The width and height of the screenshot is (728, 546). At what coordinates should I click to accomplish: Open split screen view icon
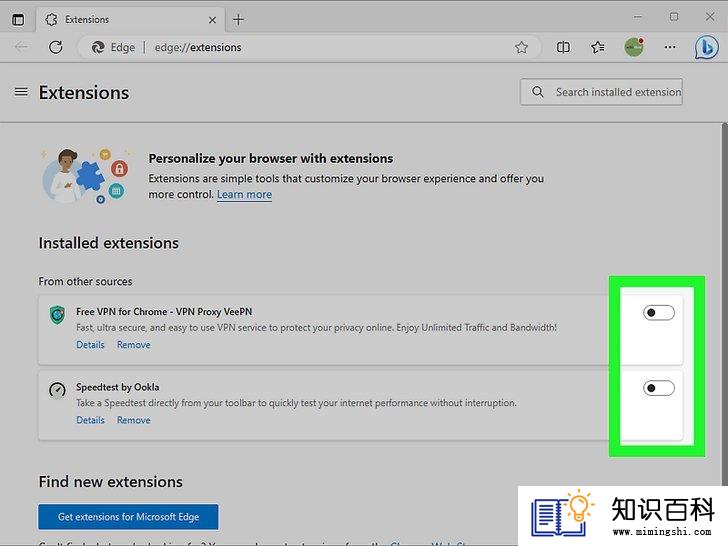563,47
